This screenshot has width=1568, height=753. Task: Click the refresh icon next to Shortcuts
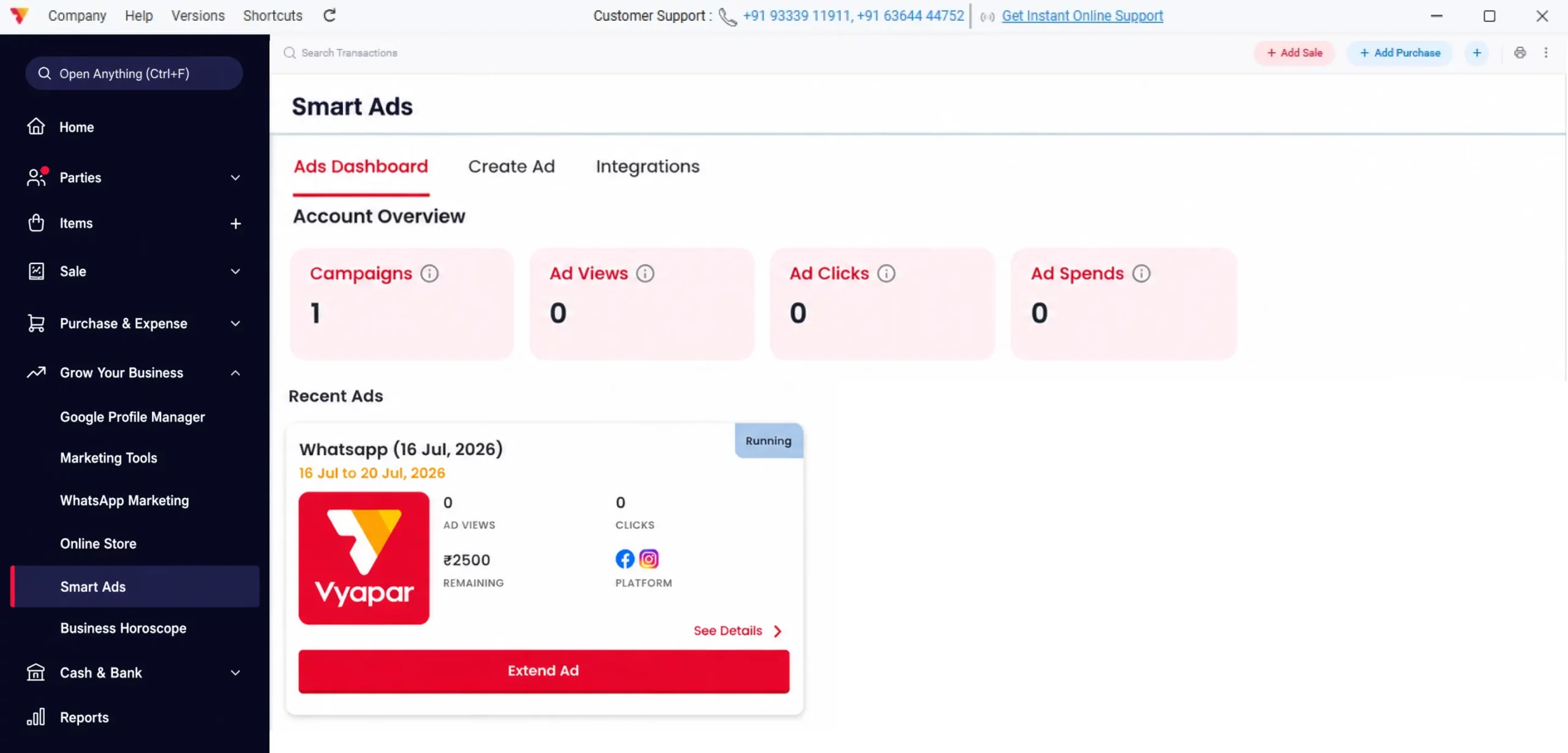coord(330,15)
